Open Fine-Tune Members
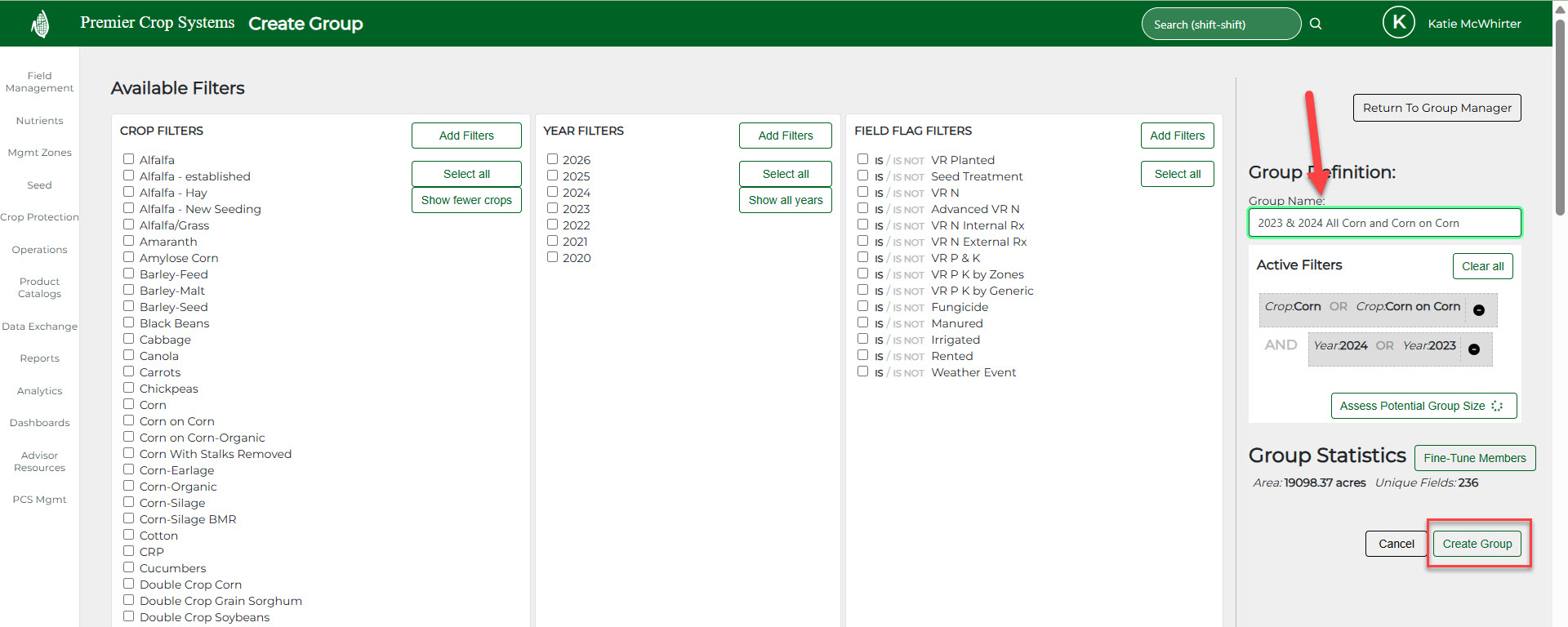Screen dimensions: 1568x627 click(x=1474, y=458)
